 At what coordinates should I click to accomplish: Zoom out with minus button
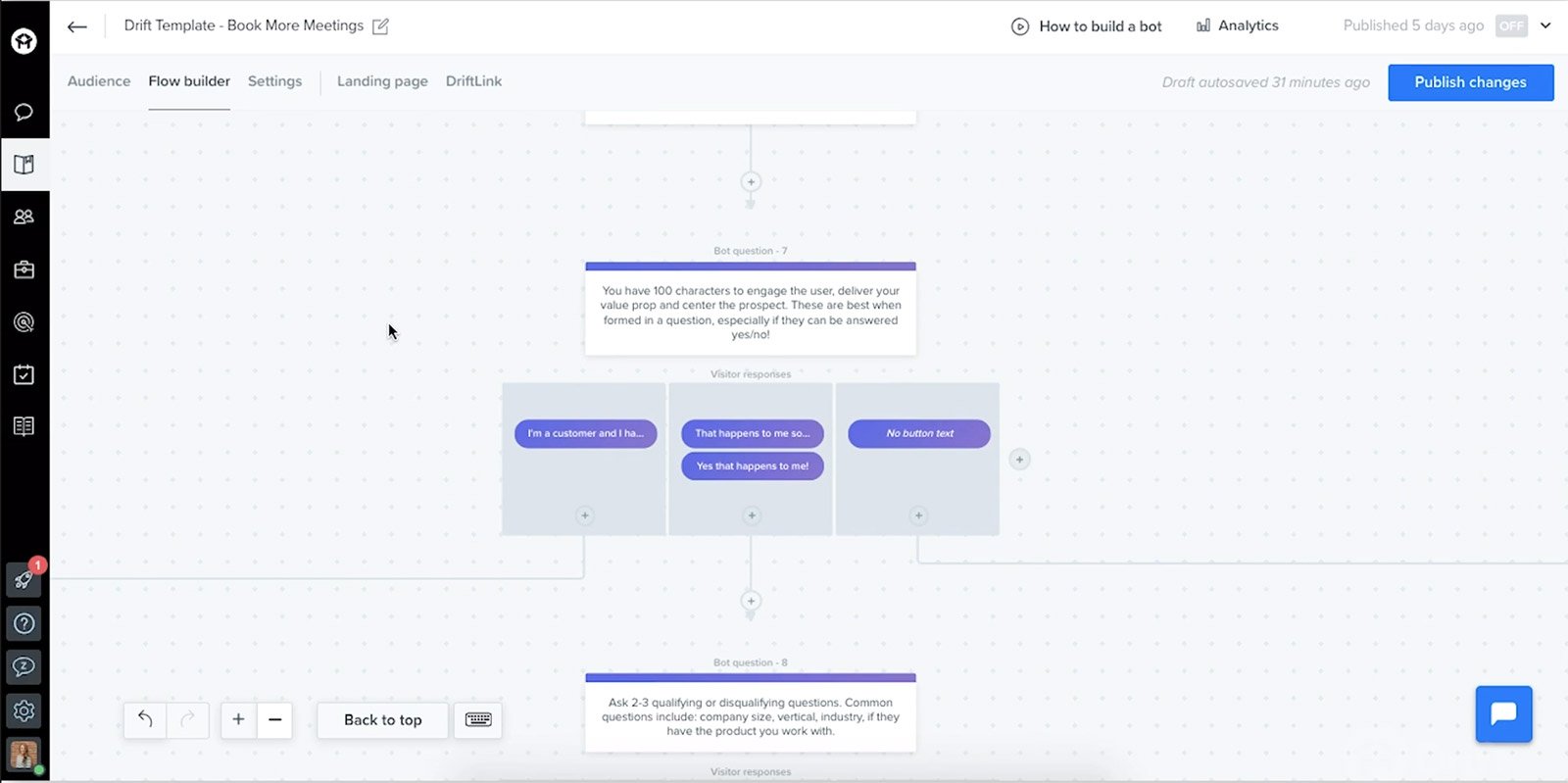pos(275,719)
